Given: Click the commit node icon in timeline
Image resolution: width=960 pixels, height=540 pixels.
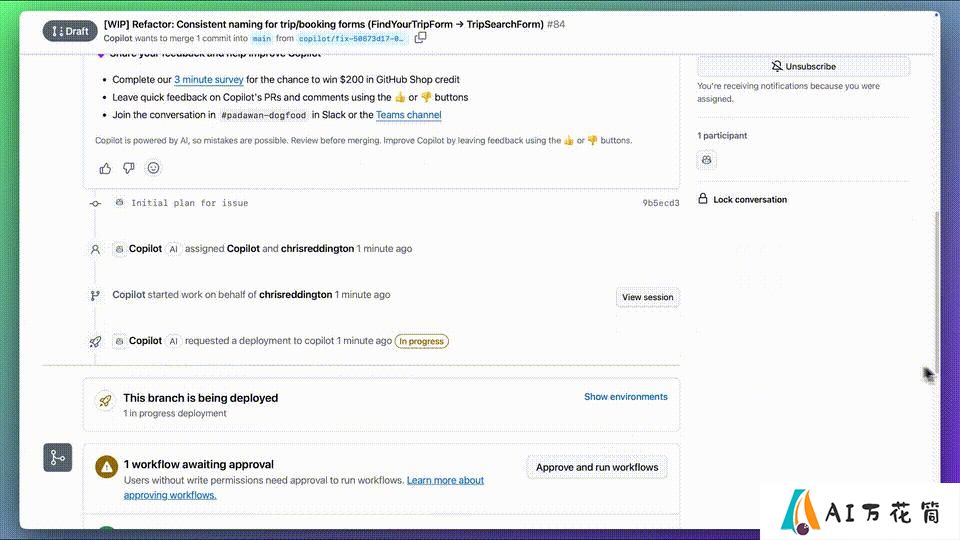Looking at the screenshot, I should click(96, 203).
